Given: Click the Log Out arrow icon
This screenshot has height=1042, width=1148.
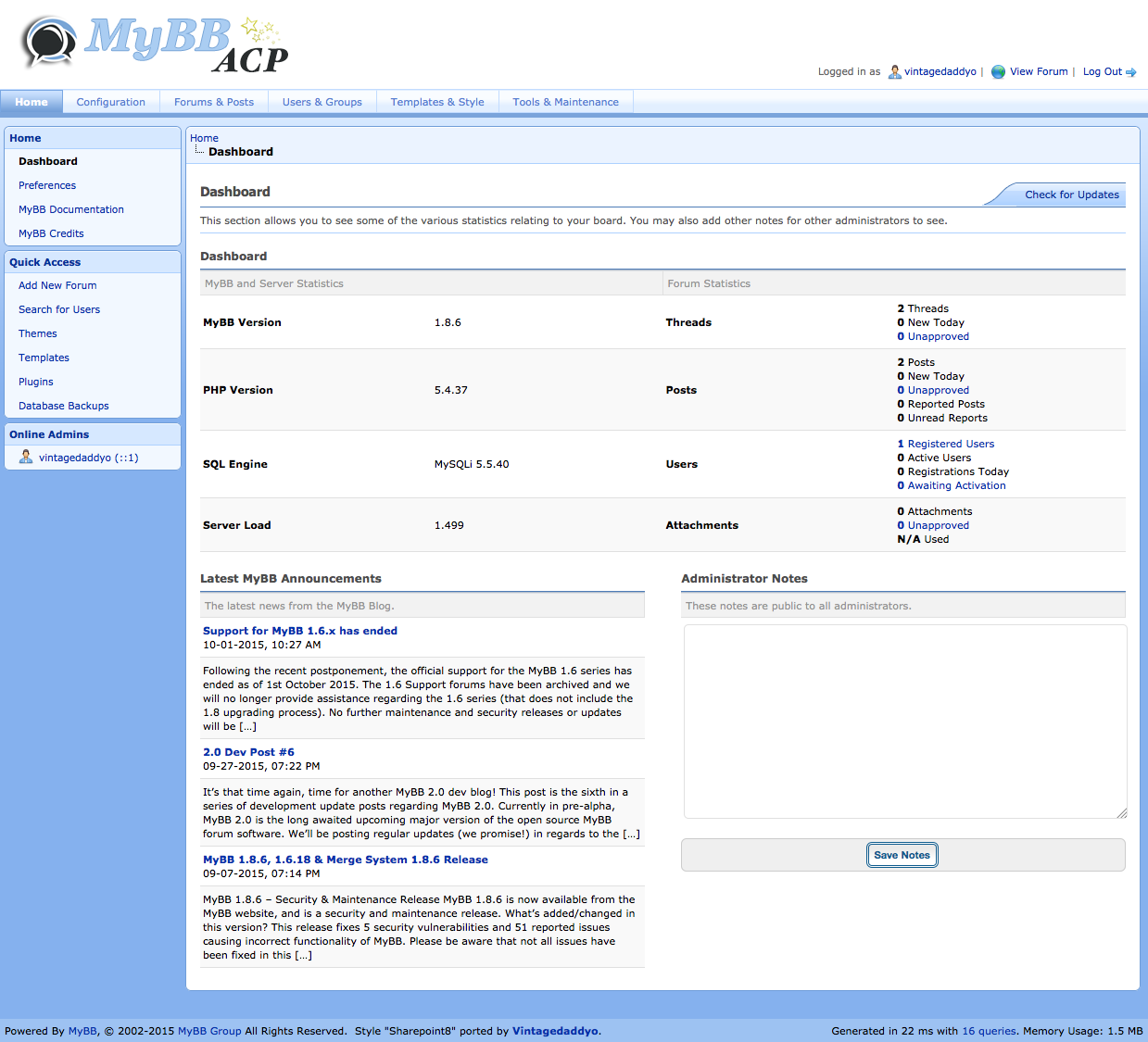Looking at the screenshot, I should (x=1131, y=72).
